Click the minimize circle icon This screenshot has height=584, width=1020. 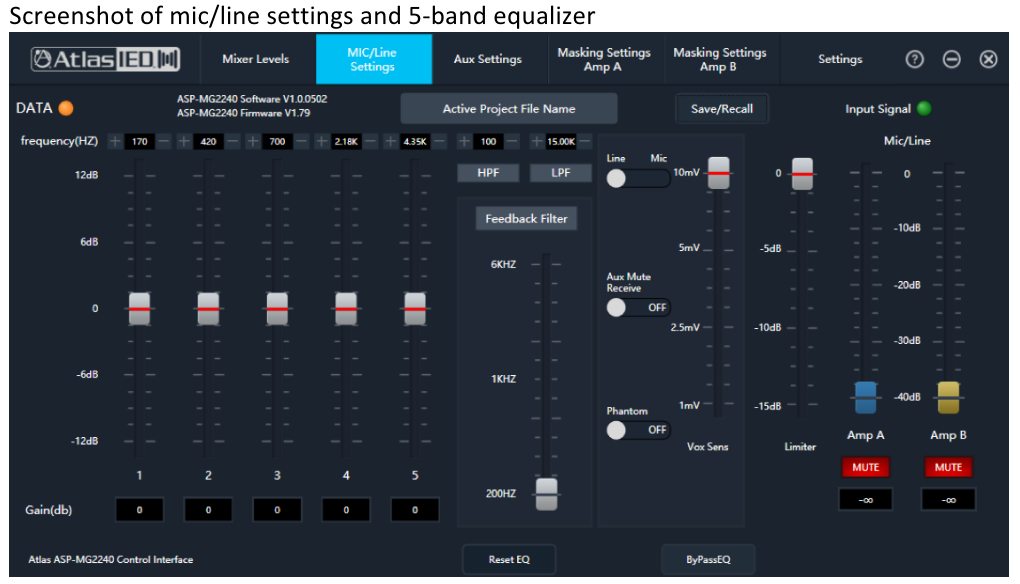pyautogui.click(x=952, y=60)
